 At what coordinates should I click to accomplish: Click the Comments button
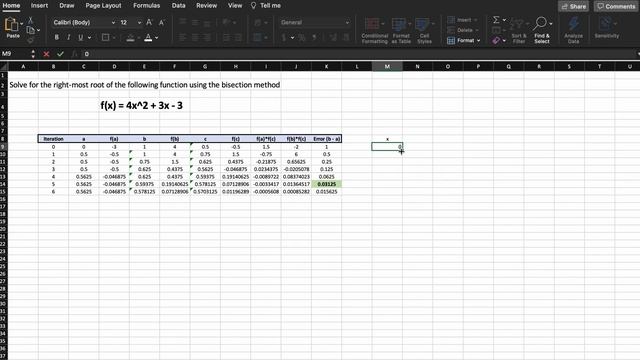[616, 6]
